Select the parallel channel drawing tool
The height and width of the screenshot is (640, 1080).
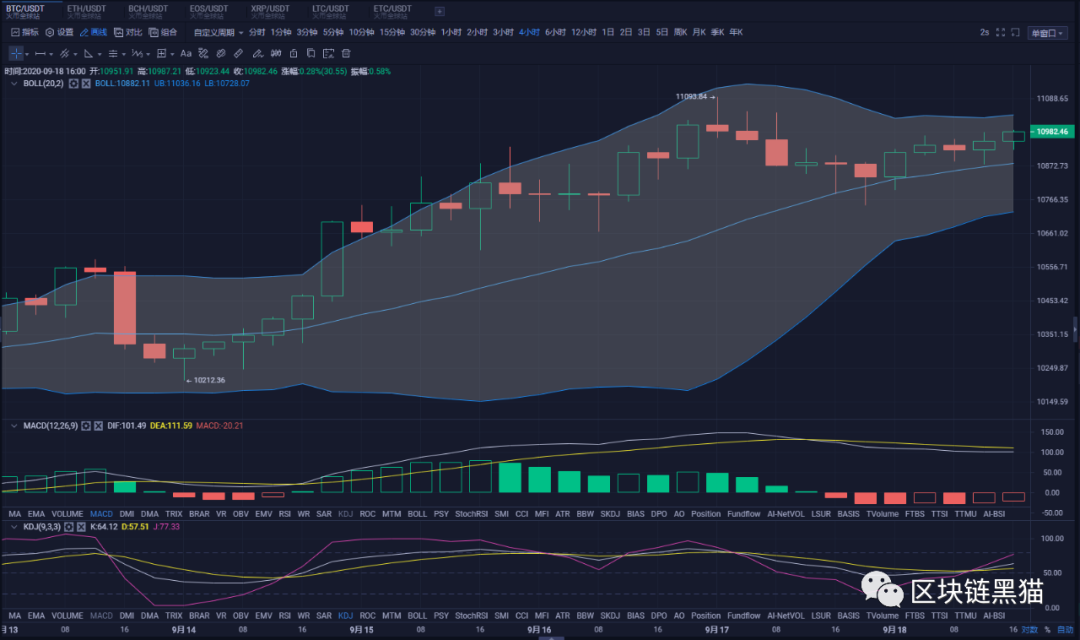coord(64,54)
